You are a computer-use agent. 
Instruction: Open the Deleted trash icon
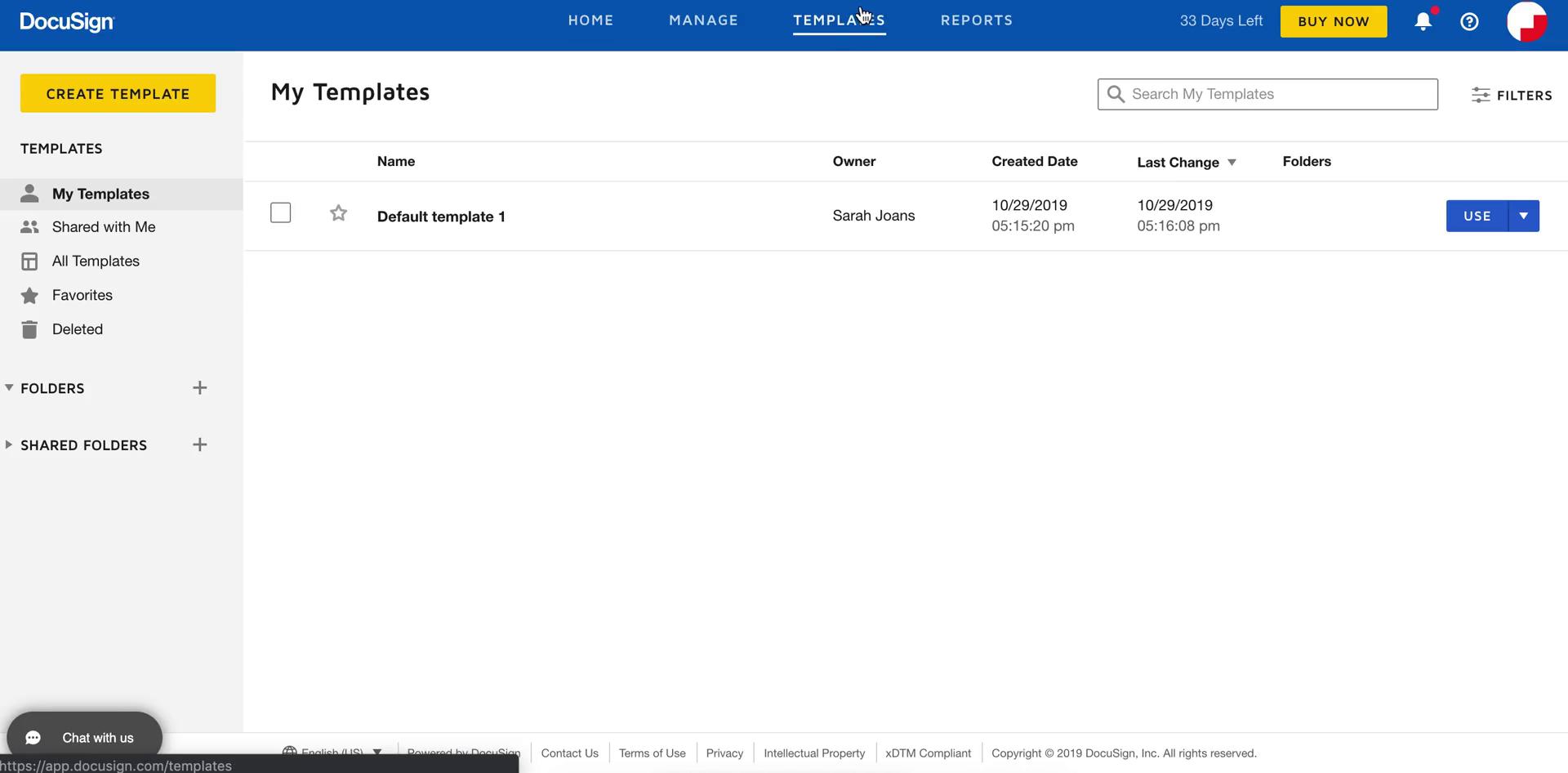[x=30, y=328]
